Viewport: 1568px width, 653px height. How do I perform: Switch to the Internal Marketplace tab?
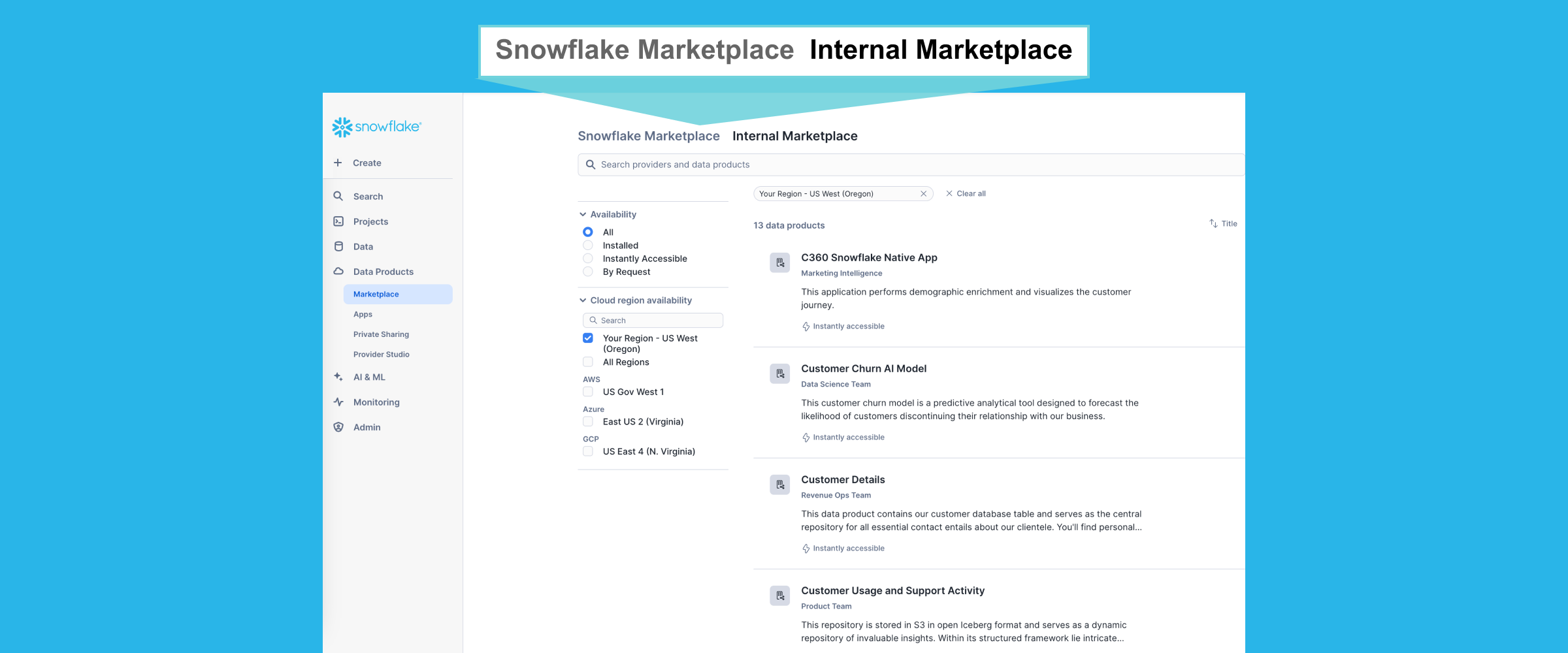pos(794,136)
